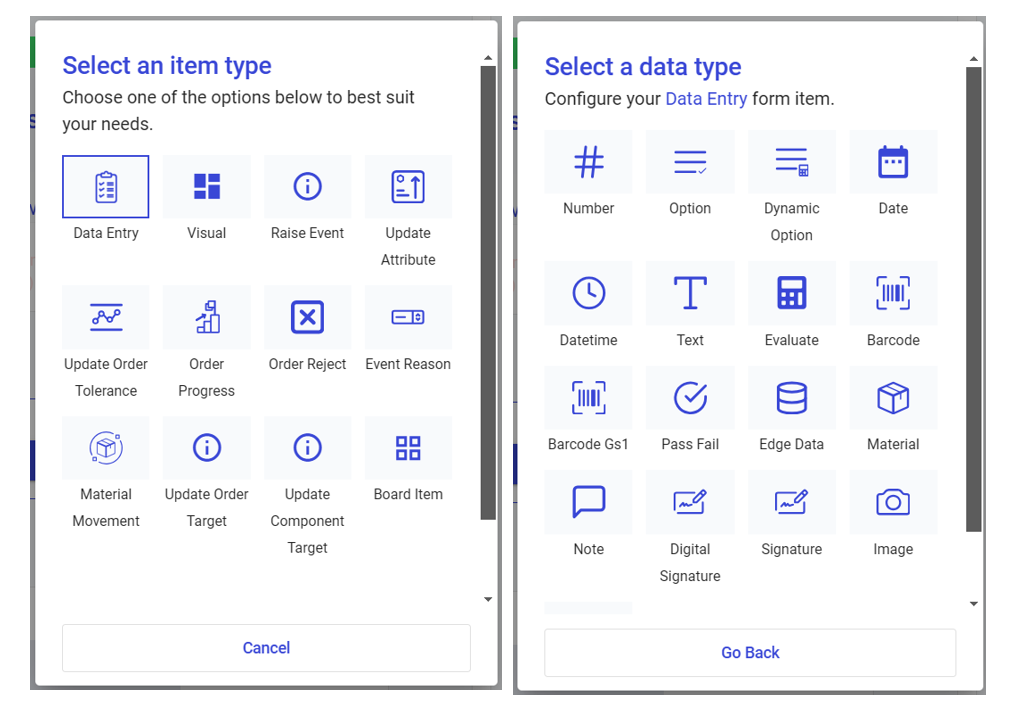Click the item type dialog scrollbar

(x=488, y=290)
